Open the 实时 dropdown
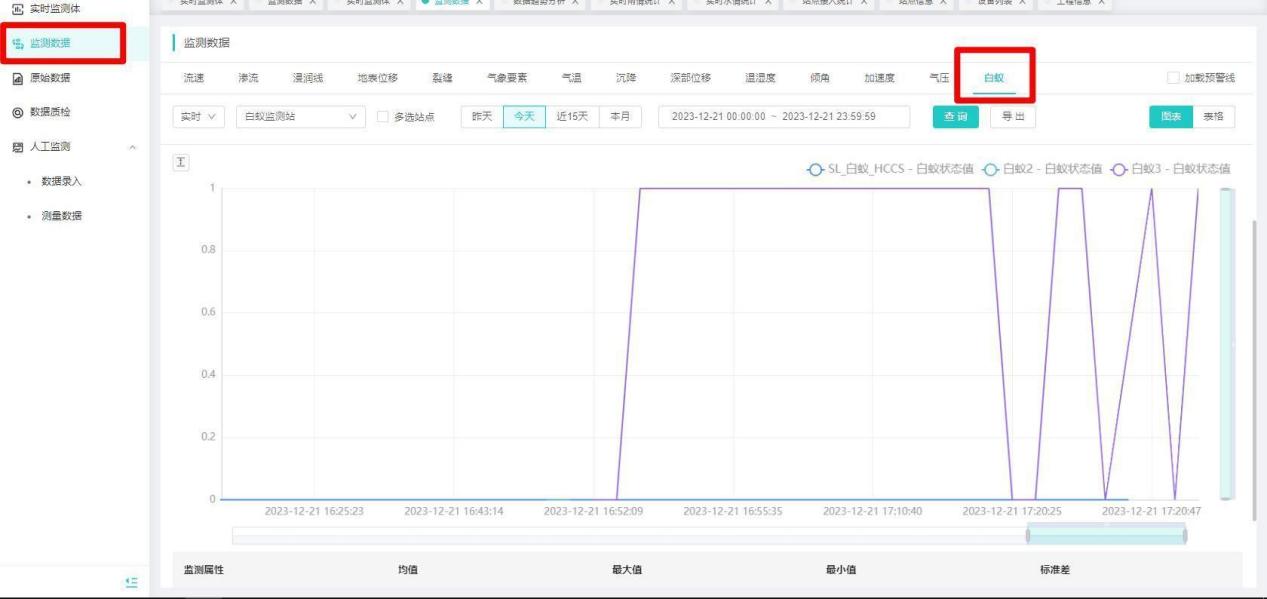 pyautogui.click(x=200, y=117)
